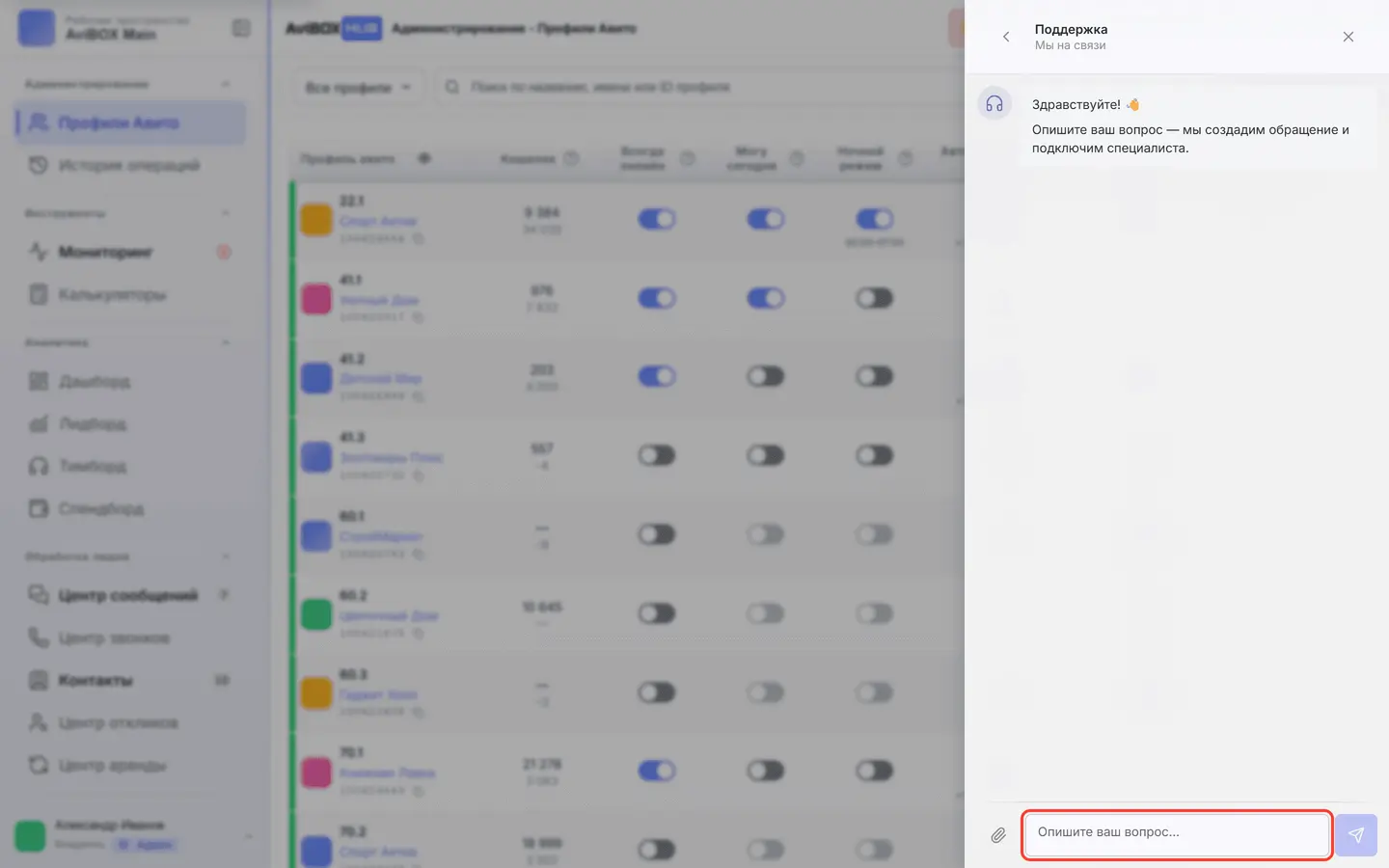Viewport: 1389px width, 868px height.
Task: Focus the Опишите ваш вопрос input field
Action: [1177, 835]
